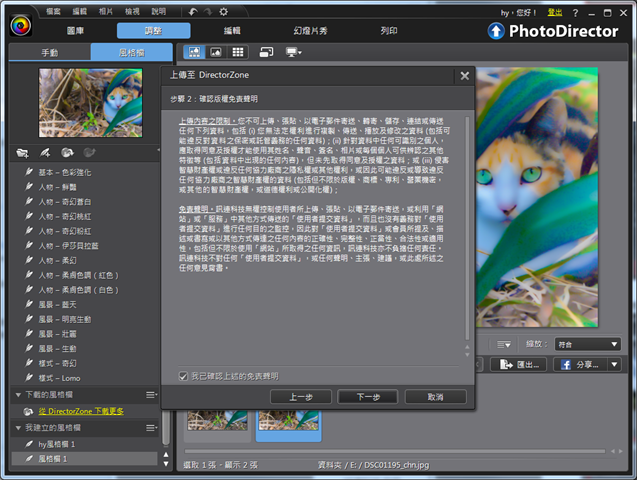
Task: Click the blue upgrade arrow beside PhotoDirector
Action: pyautogui.click(x=496, y=31)
